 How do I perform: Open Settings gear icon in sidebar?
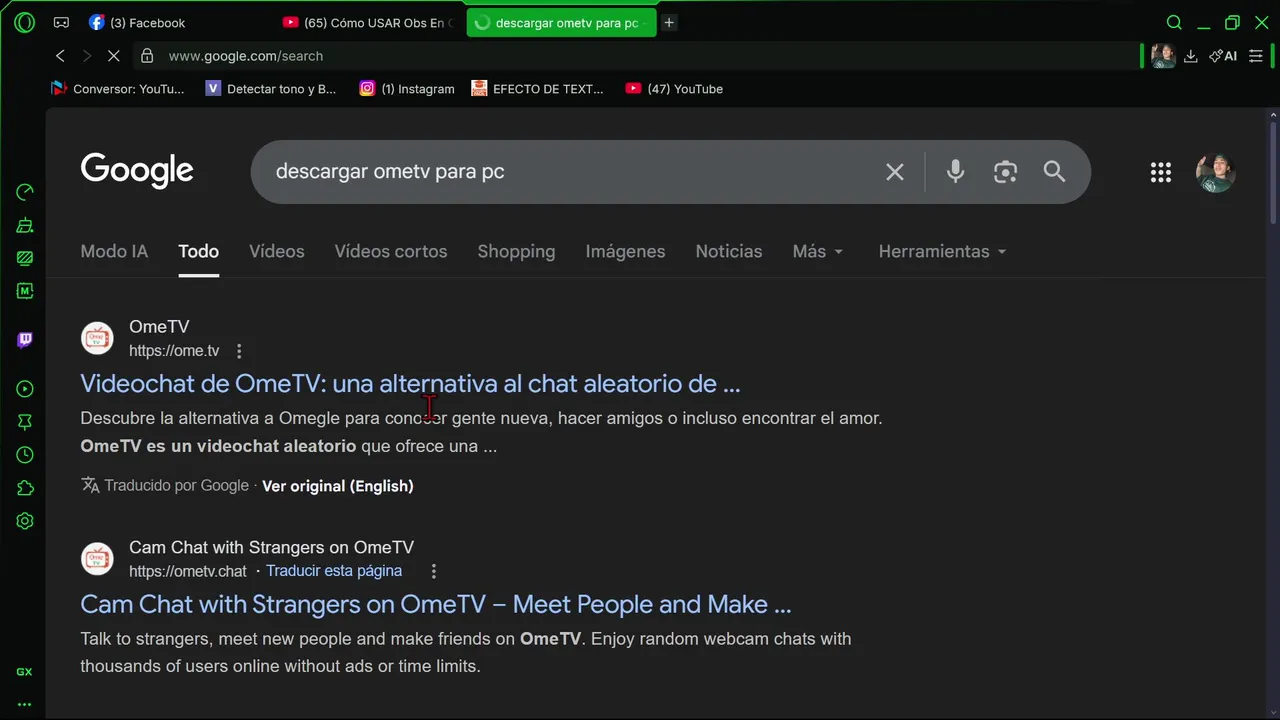(x=25, y=521)
